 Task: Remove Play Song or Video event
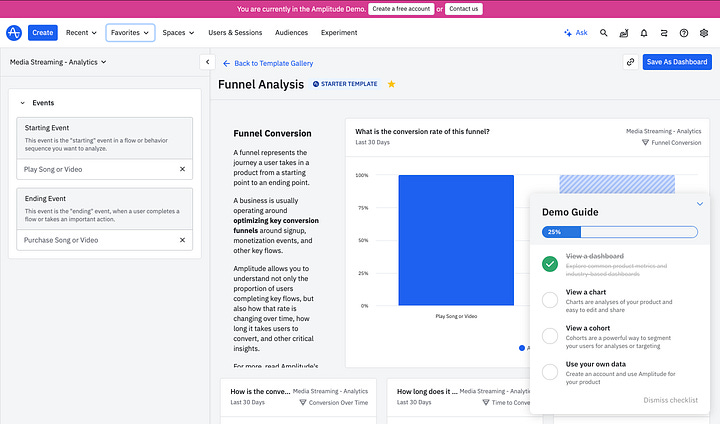(x=182, y=169)
